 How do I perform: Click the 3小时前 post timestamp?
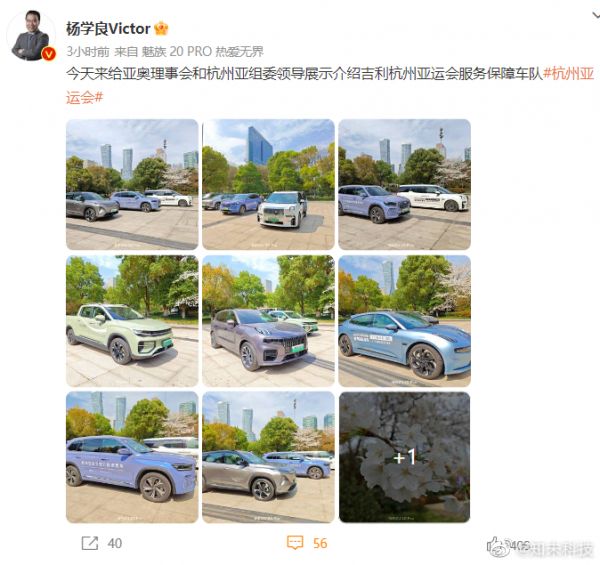88,52
